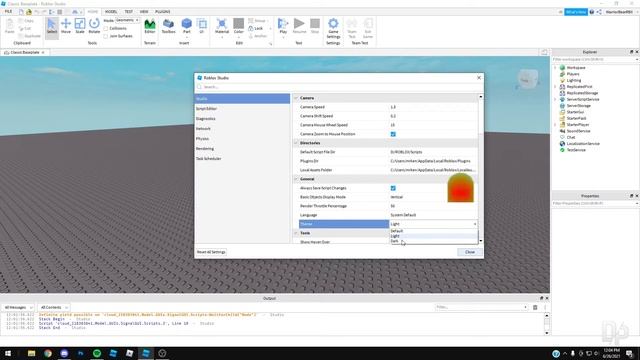Activate the Move tool
640x360 pixels.
(66, 26)
